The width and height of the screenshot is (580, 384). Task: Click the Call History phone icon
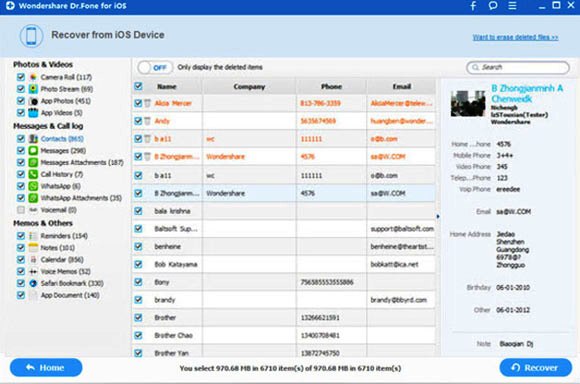point(33,174)
